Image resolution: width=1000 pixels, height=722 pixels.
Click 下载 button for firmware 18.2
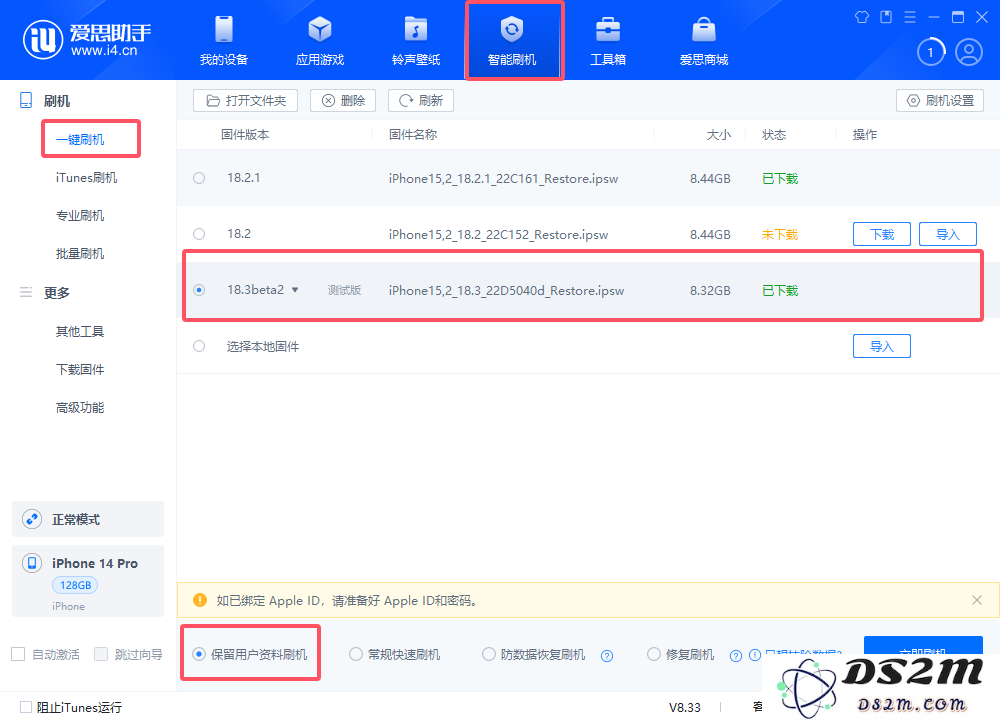click(x=882, y=234)
